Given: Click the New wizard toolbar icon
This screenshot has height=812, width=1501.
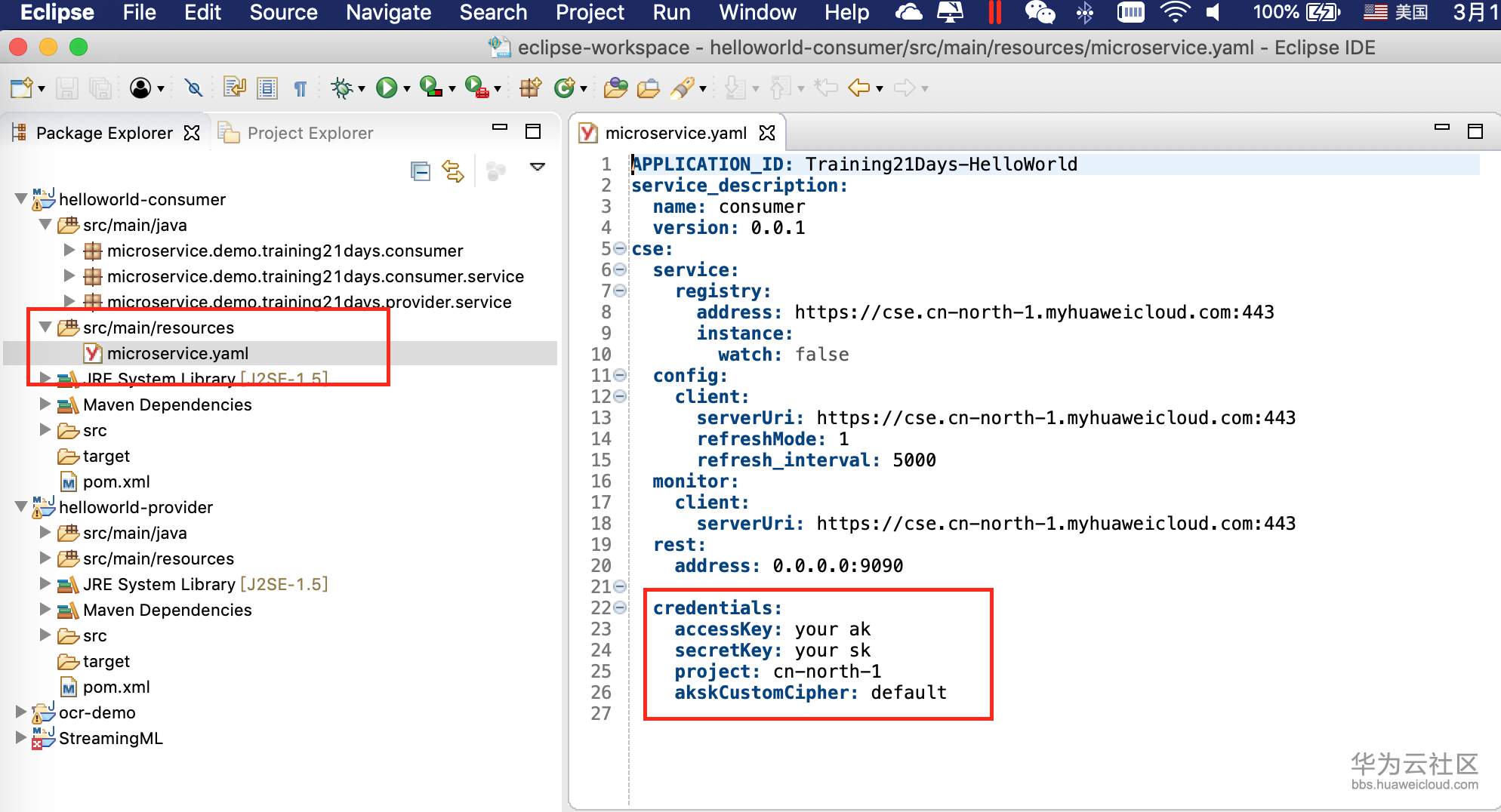Looking at the screenshot, I should (x=21, y=88).
